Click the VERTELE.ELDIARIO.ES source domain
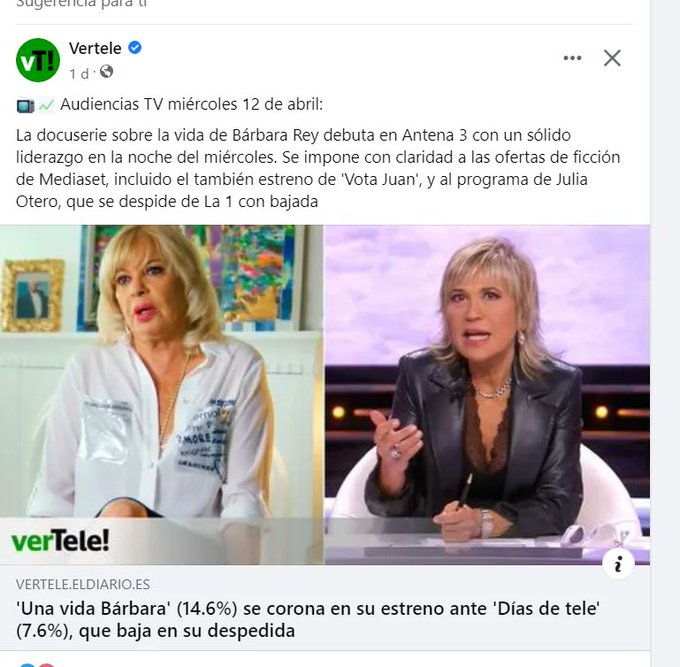The height and width of the screenshot is (667, 680). point(83,585)
